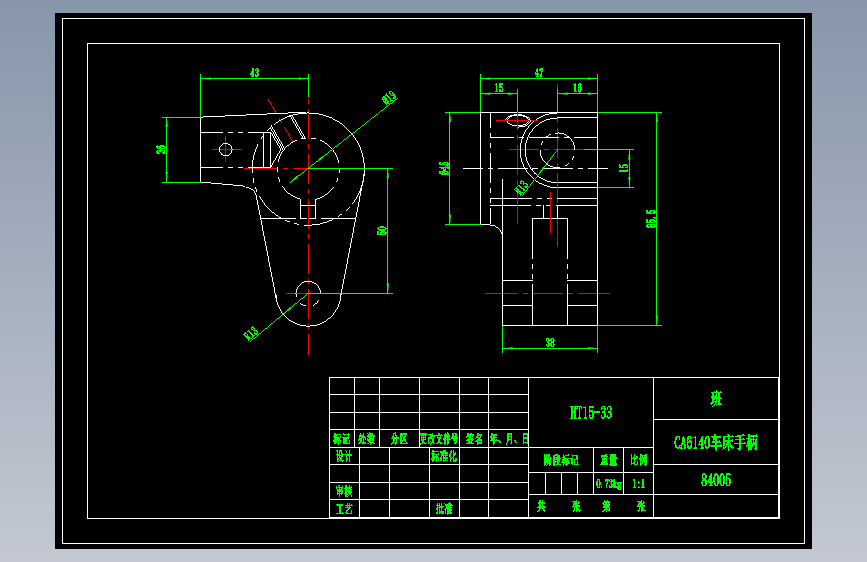Click the 分区 header cell
Image resolution: width=867 pixels, height=562 pixels.
[x=399, y=439]
